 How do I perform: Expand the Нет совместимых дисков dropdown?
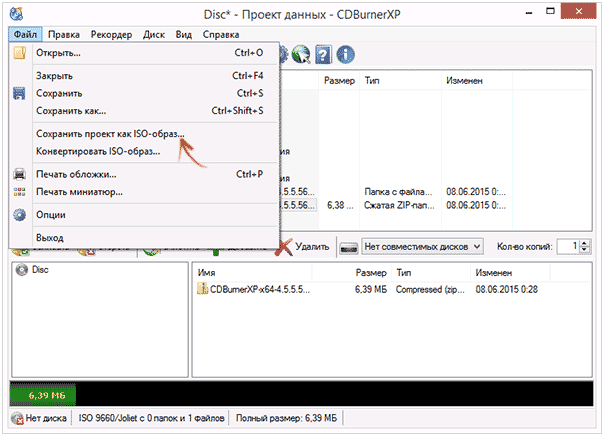(422, 247)
